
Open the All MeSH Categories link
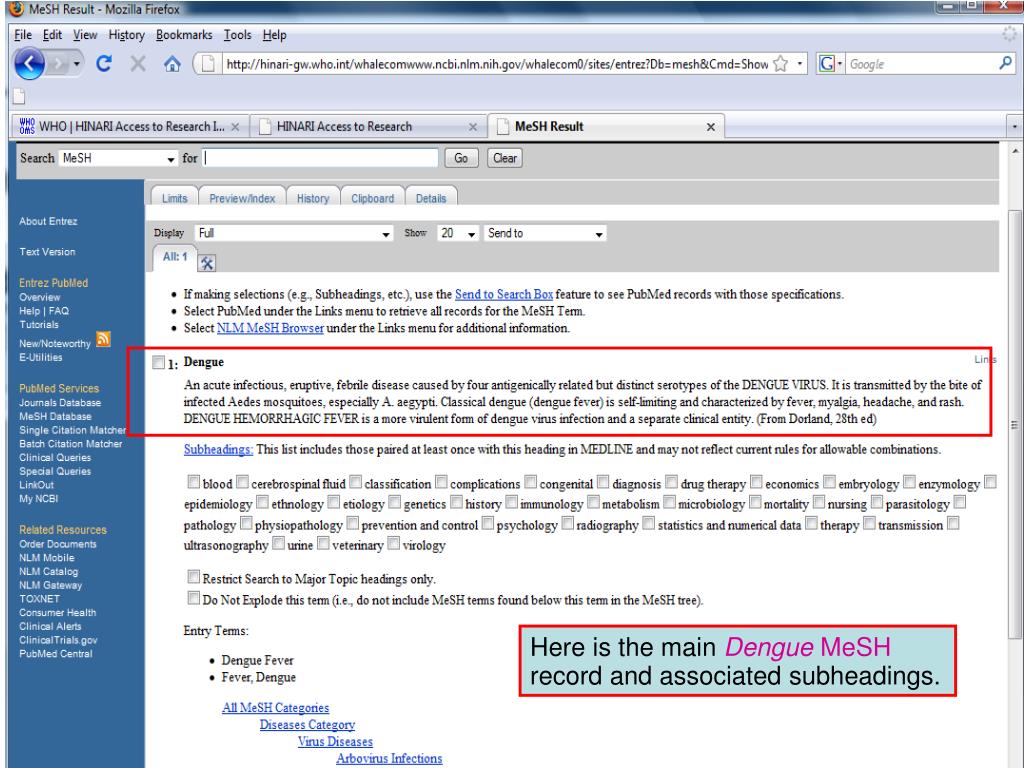point(276,707)
